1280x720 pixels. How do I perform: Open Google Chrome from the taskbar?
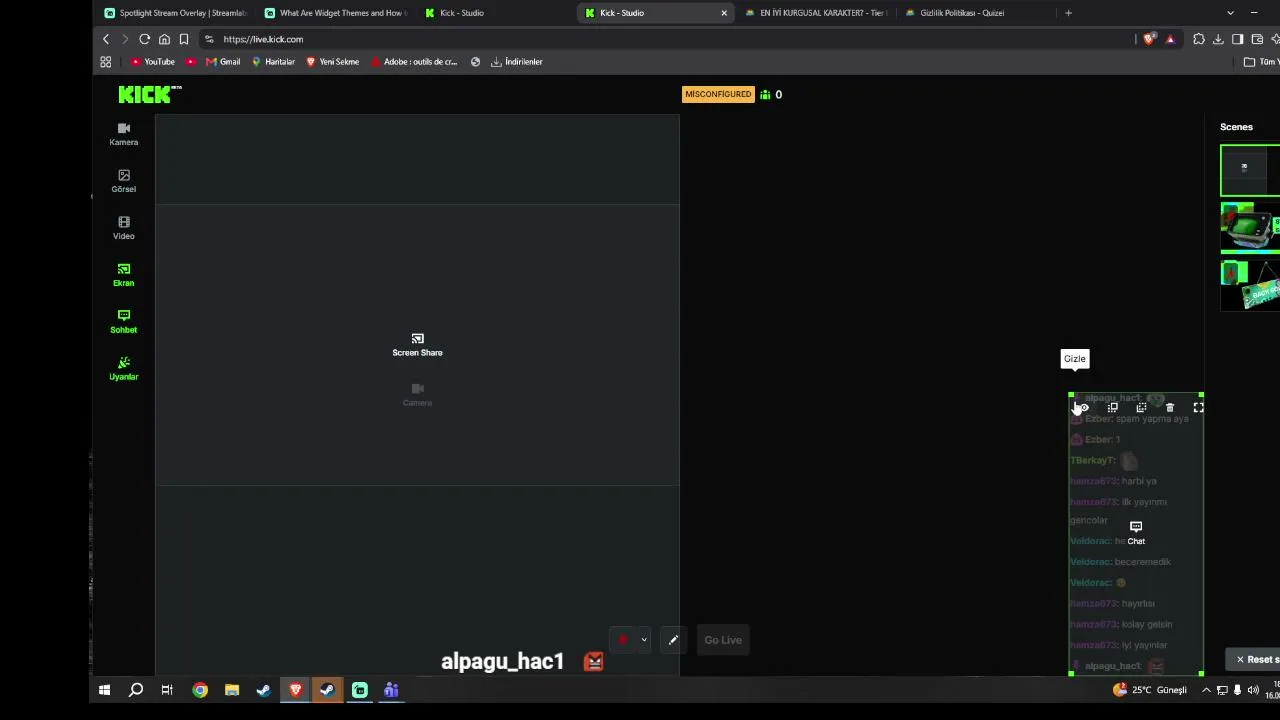pos(200,690)
